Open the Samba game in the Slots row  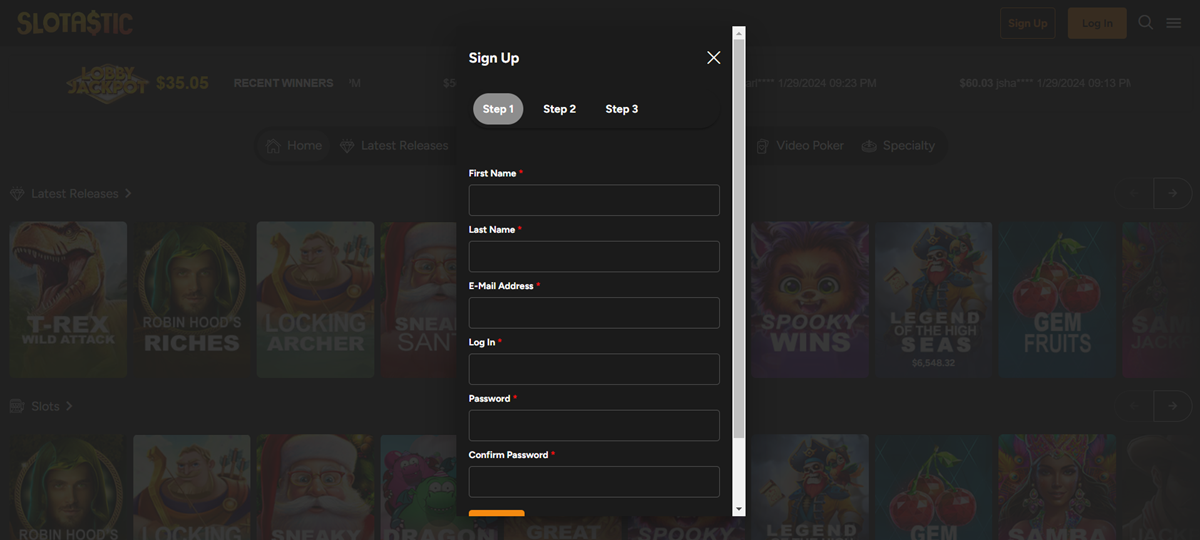(1057, 487)
